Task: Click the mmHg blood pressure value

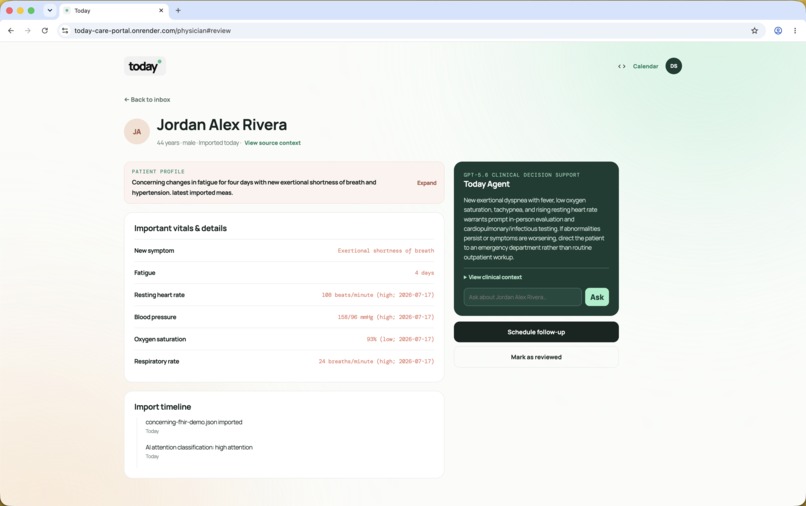Action: 386,317
